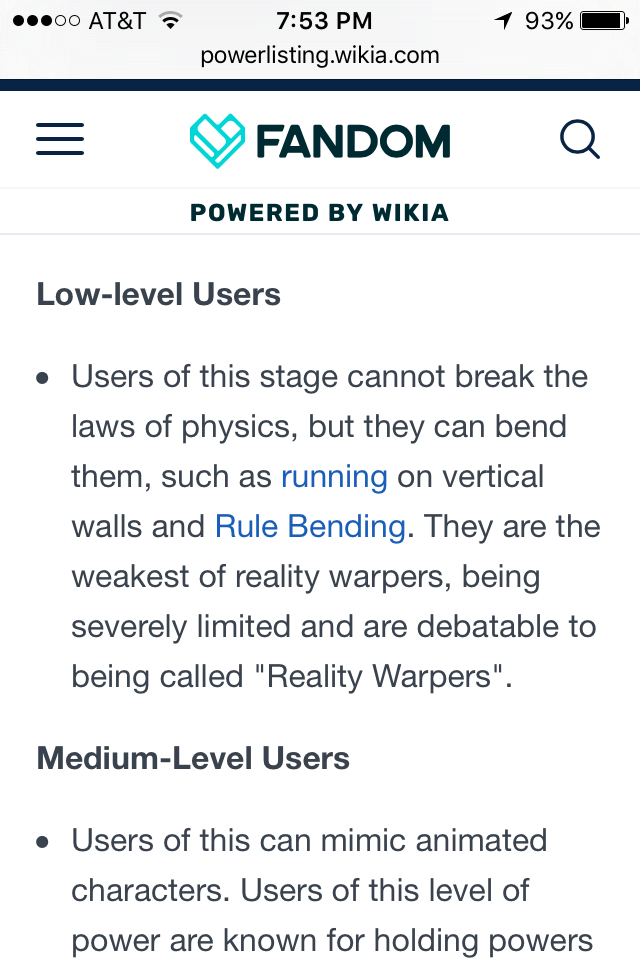Click the "Reality Warpers" quoted text
Screen dimensions: 640x960
(384, 677)
